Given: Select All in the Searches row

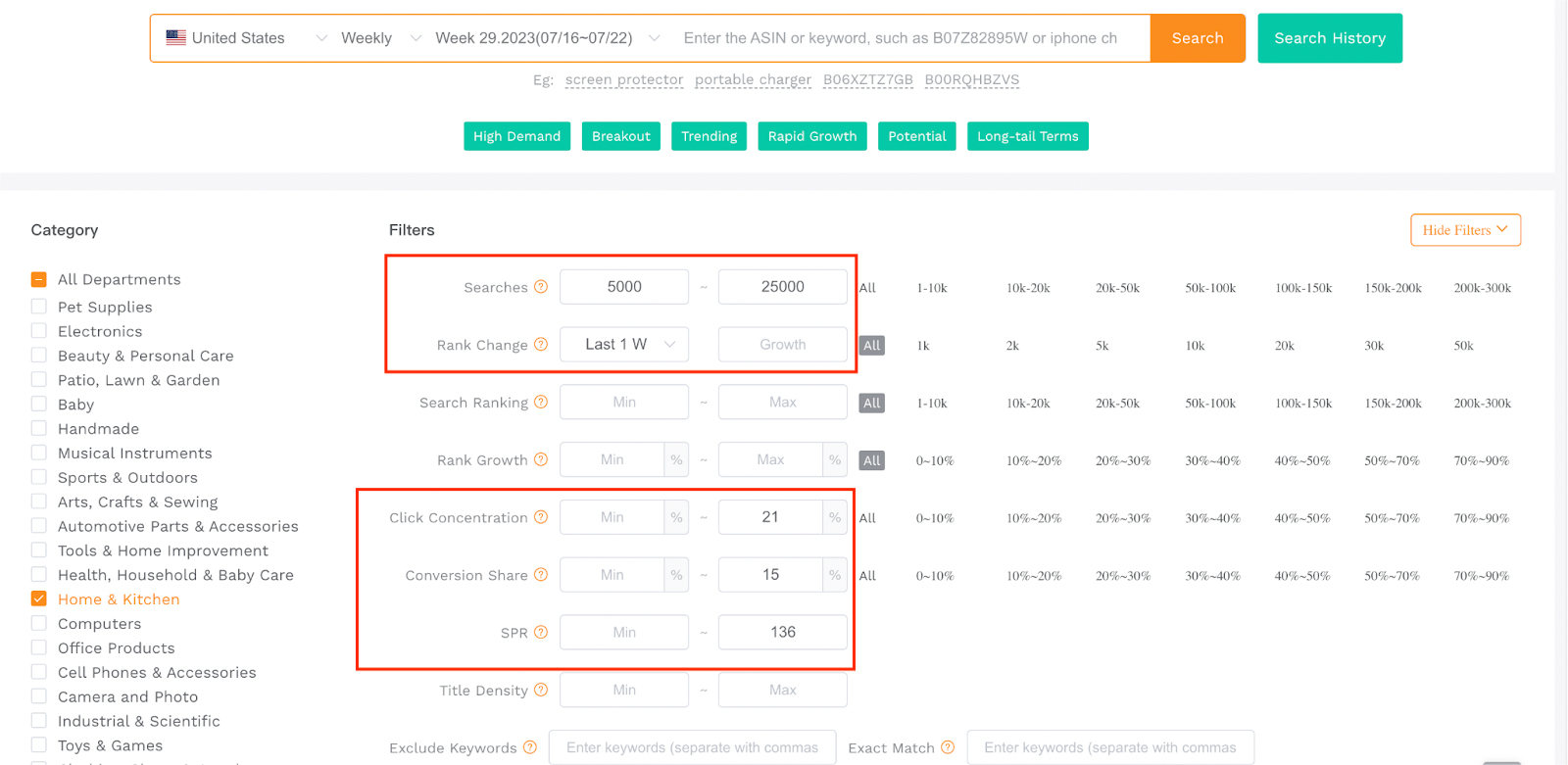Looking at the screenshot, I should (867, 288).
